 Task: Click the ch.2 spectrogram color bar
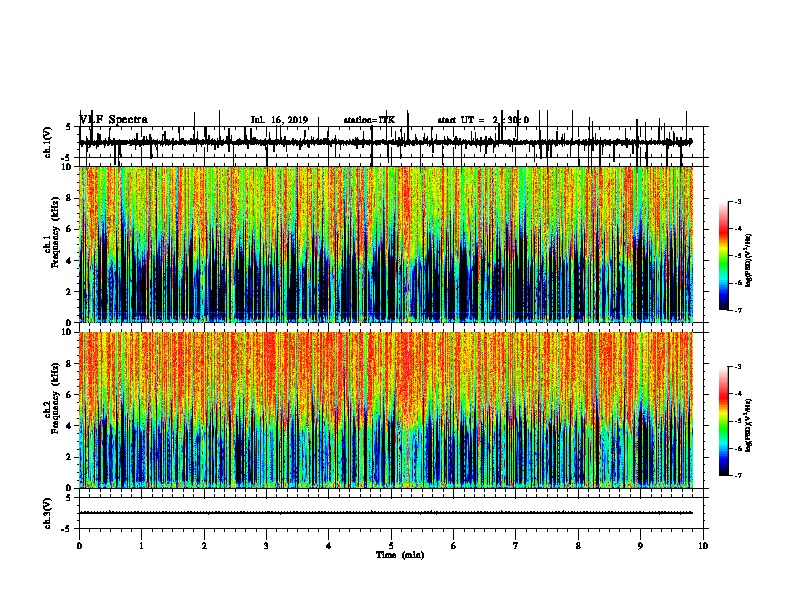coord(723,421)
